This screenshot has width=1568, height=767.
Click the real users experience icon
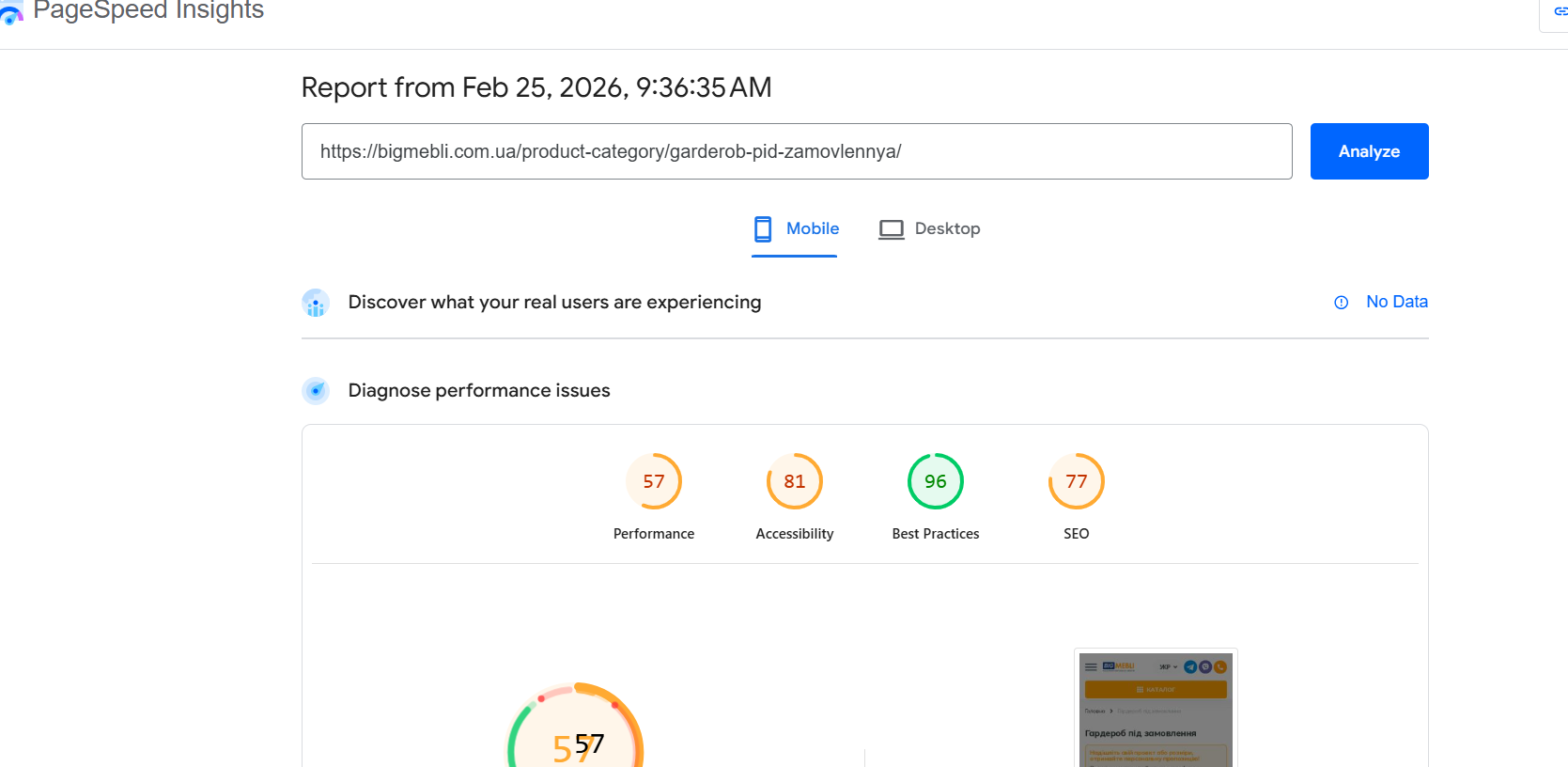point(316,303)
